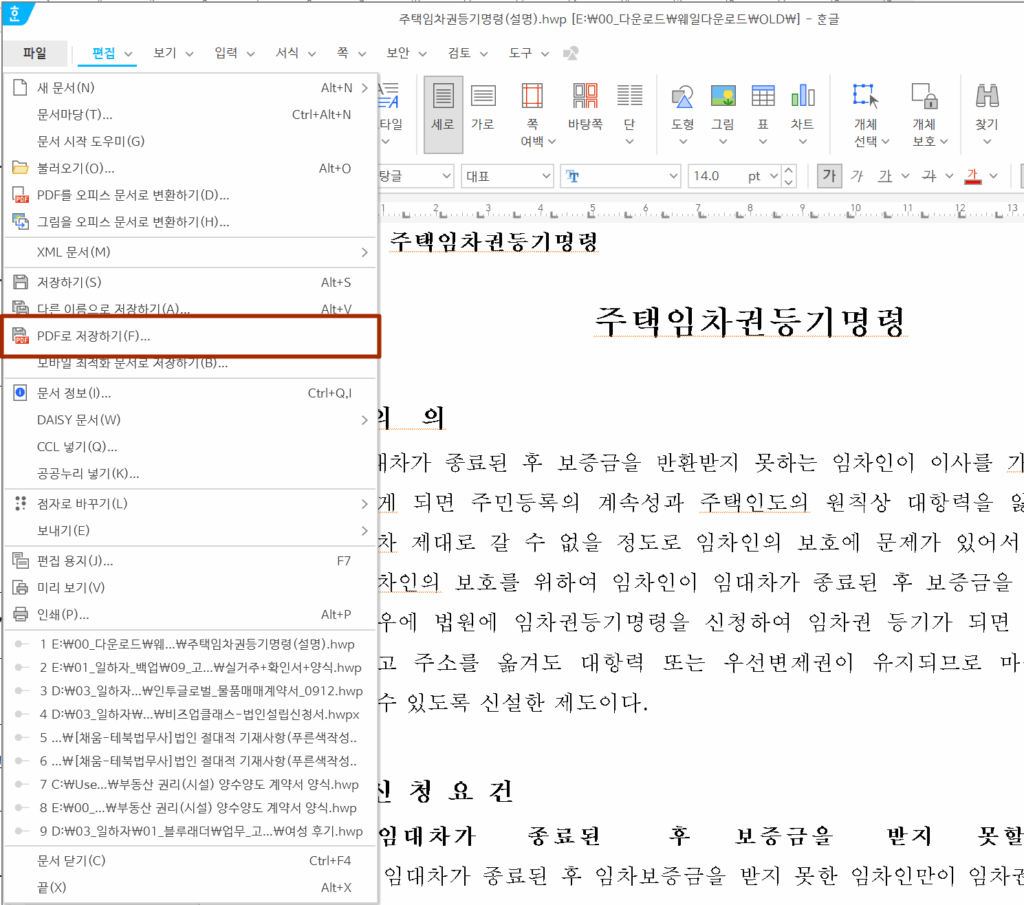This screenshot has height=905, width=1024.
Task: Open the font name combo box
Action: coord(620,176)
